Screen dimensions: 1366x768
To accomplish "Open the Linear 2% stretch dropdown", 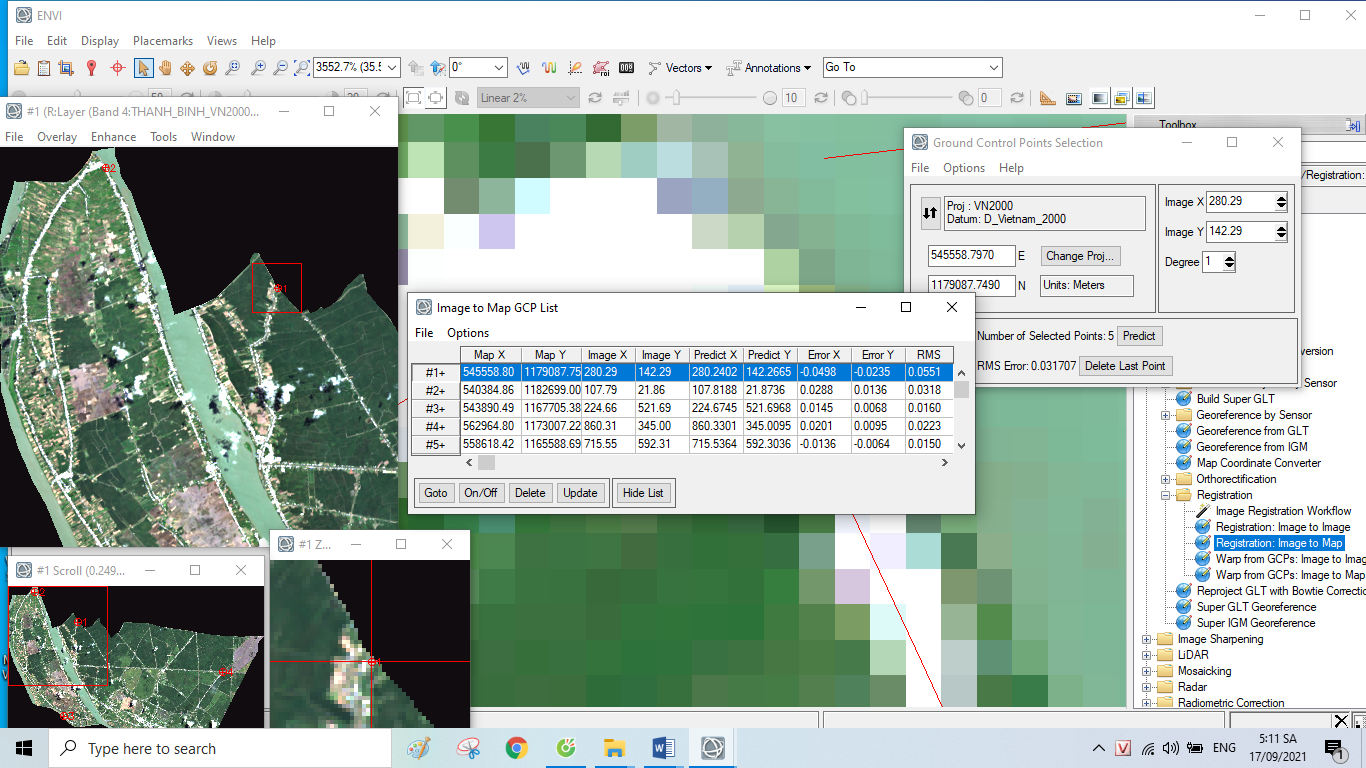I will (x=528, y=98).
